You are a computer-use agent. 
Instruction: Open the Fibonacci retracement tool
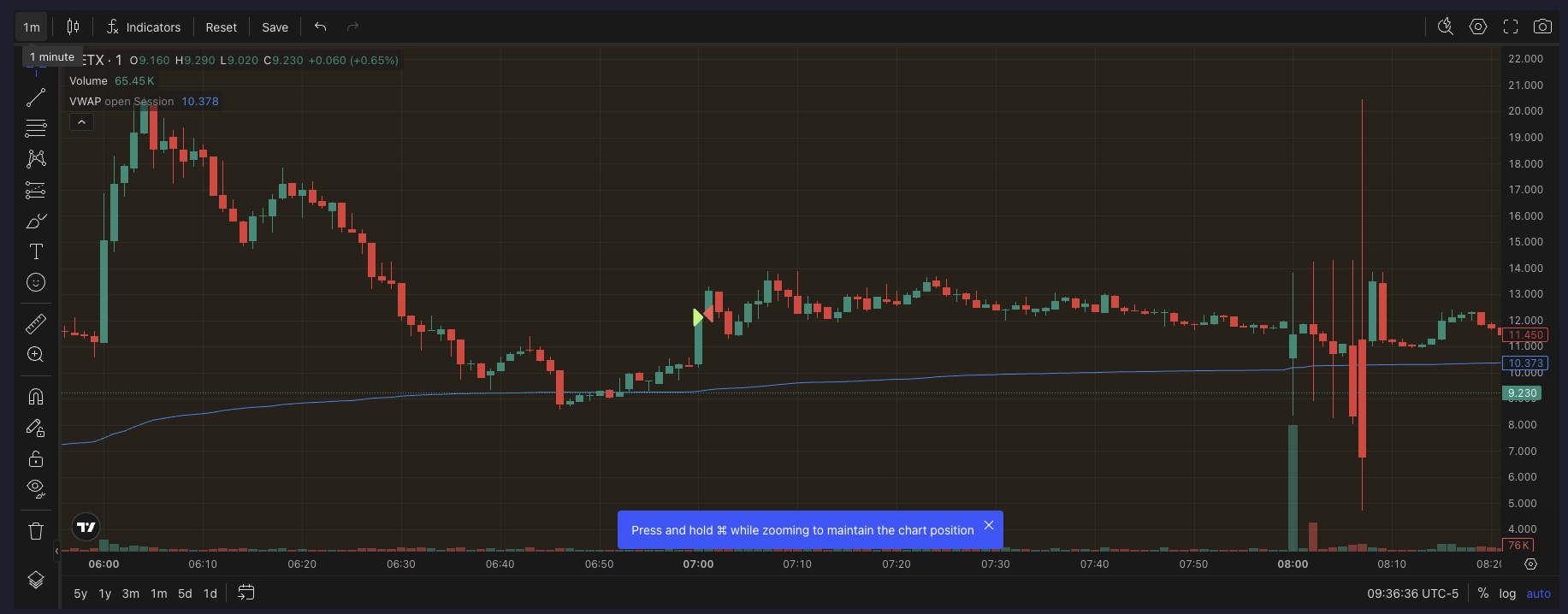point(36,128)
